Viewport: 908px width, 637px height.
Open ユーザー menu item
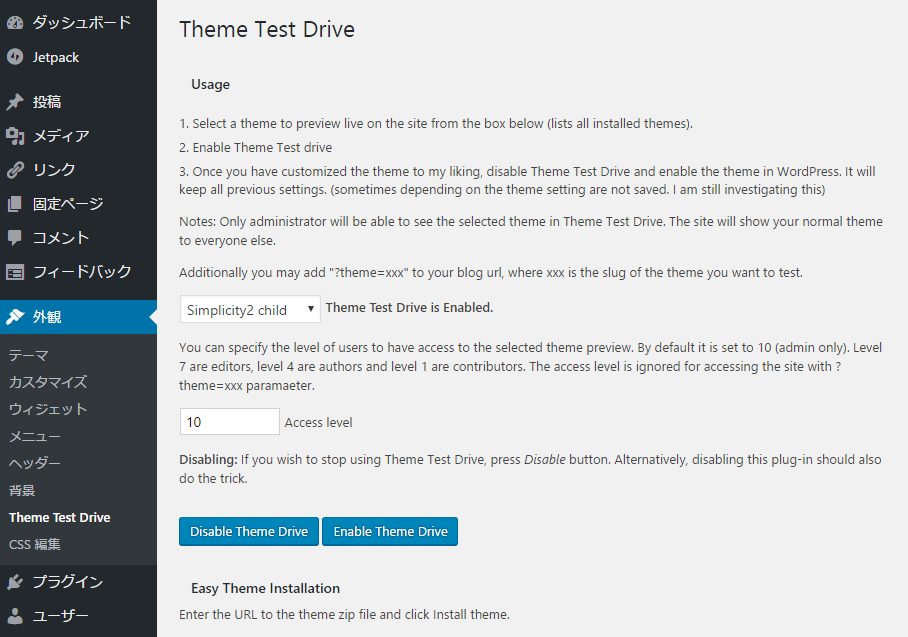point(78,616)
